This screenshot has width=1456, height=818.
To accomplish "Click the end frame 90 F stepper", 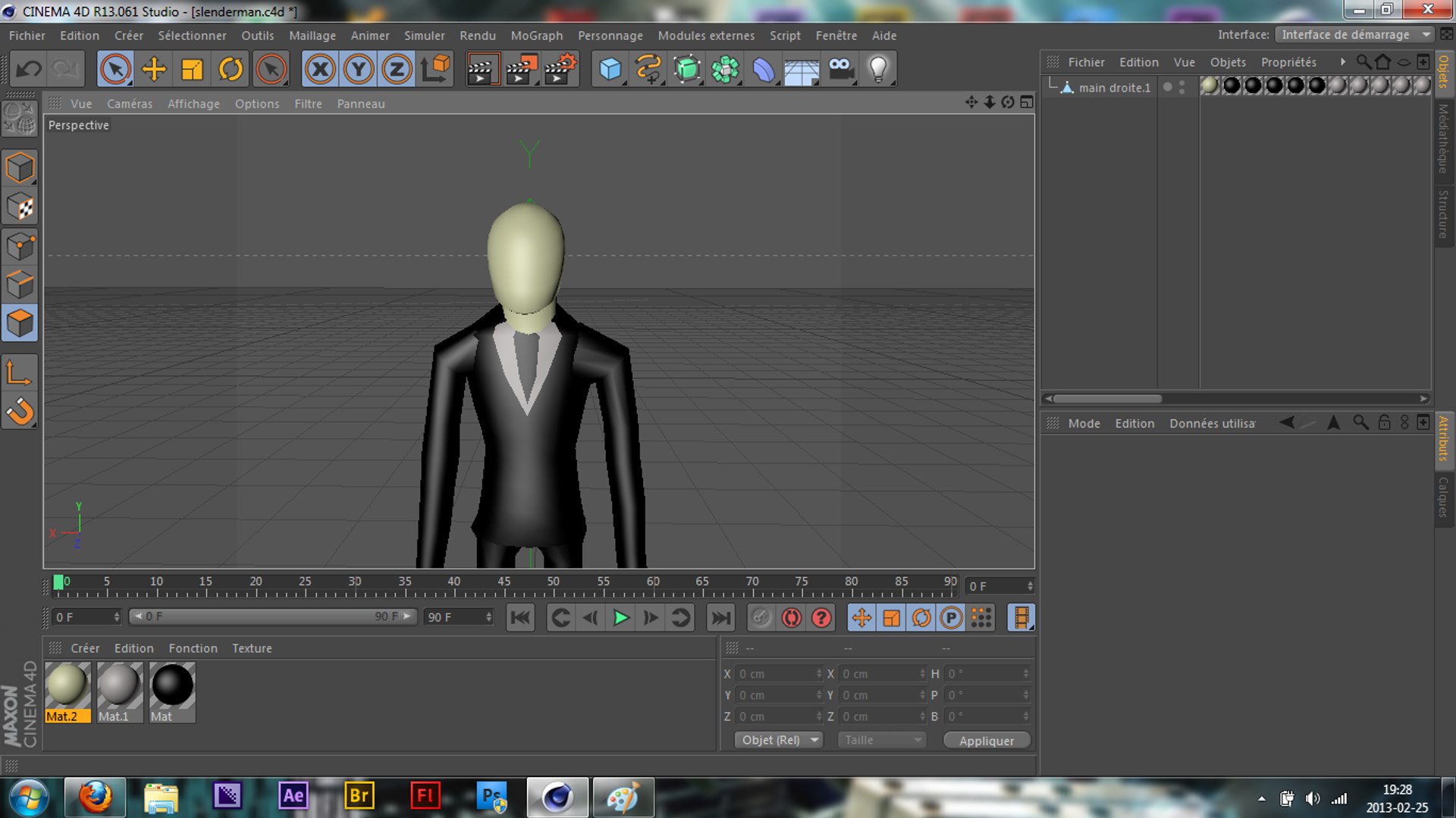I will (x=459, y=617).
